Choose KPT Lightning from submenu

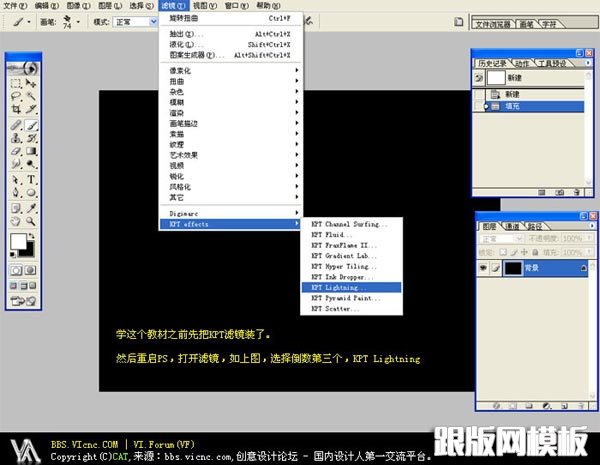point(352,287)
